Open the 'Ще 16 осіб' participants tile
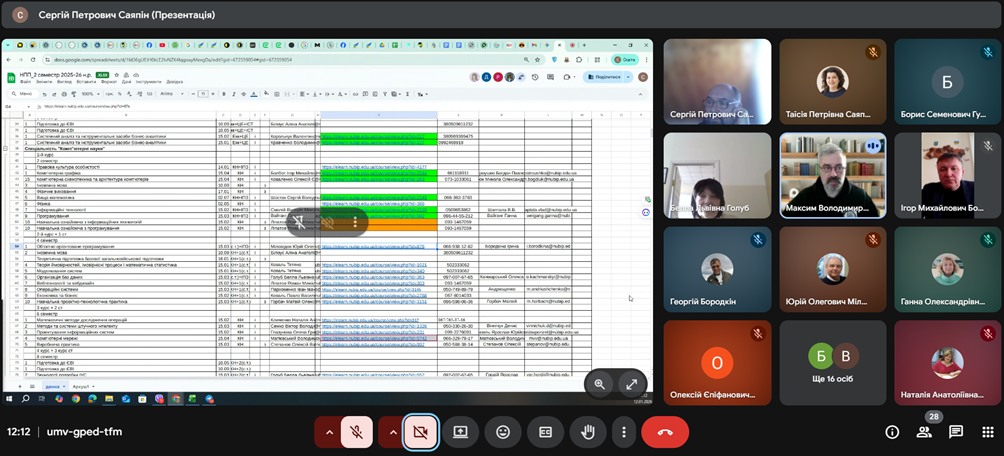This screenshot has height=456, width=1004. pyautogui.click(x=831, y=362)
